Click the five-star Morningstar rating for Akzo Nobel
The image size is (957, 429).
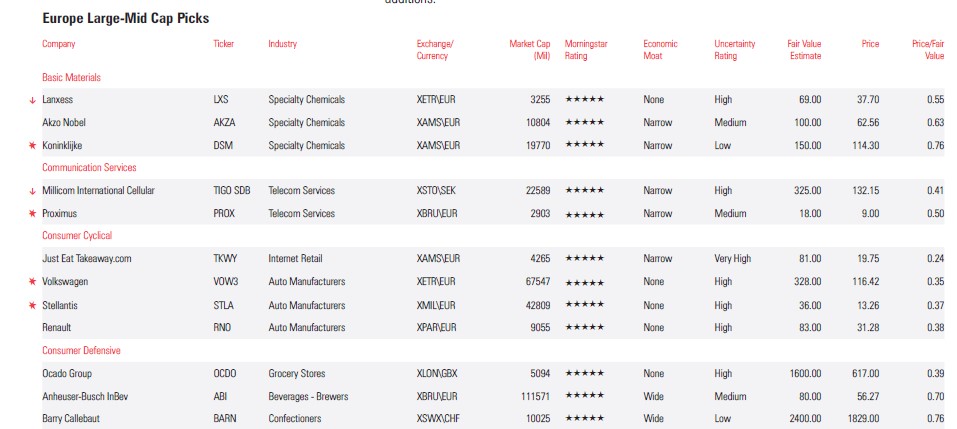tap(584, 123)
